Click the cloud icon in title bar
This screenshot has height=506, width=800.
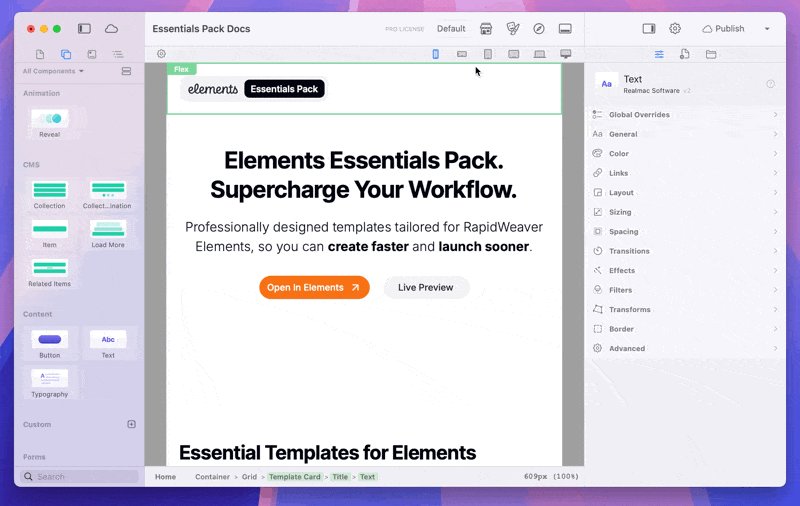tap(111, 29)
